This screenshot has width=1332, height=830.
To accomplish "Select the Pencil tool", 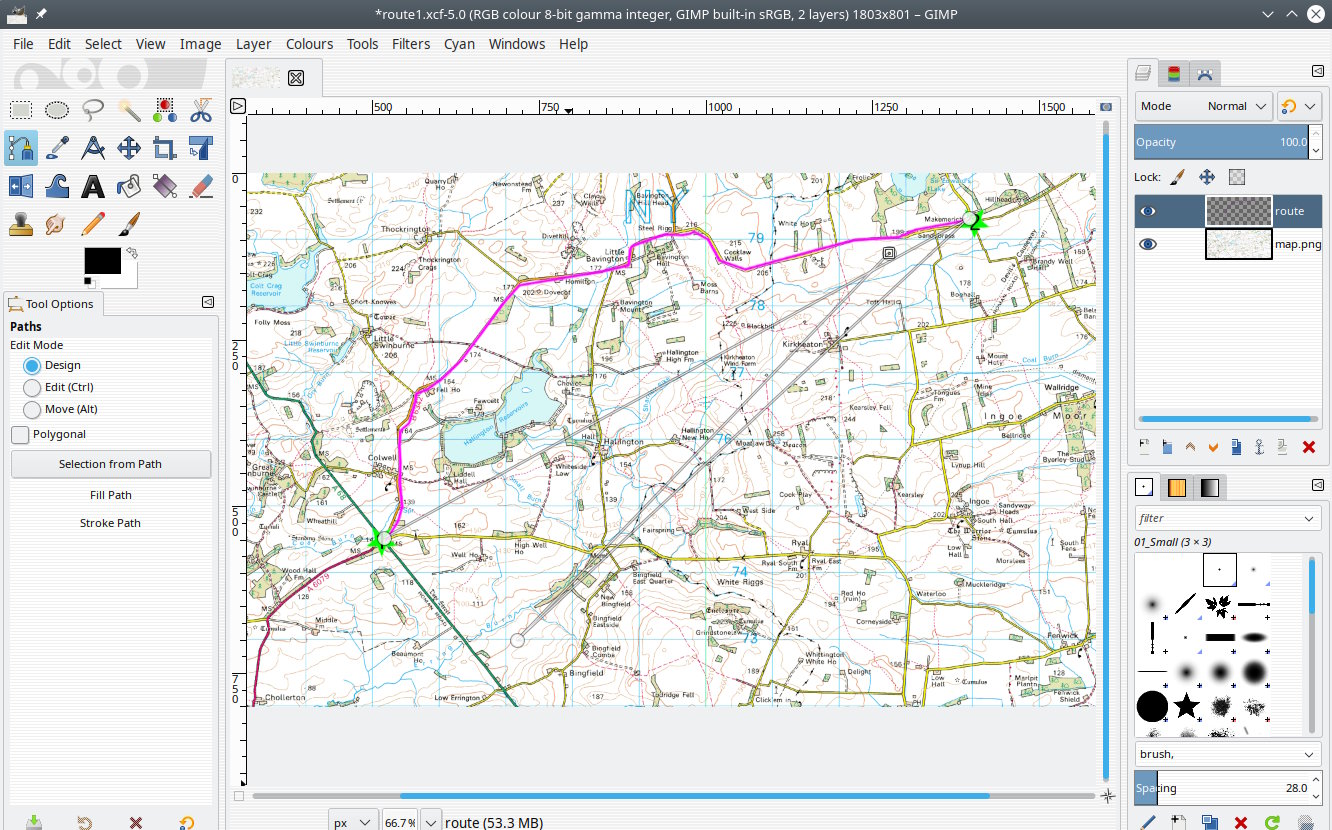I will [x=93, y=222].
